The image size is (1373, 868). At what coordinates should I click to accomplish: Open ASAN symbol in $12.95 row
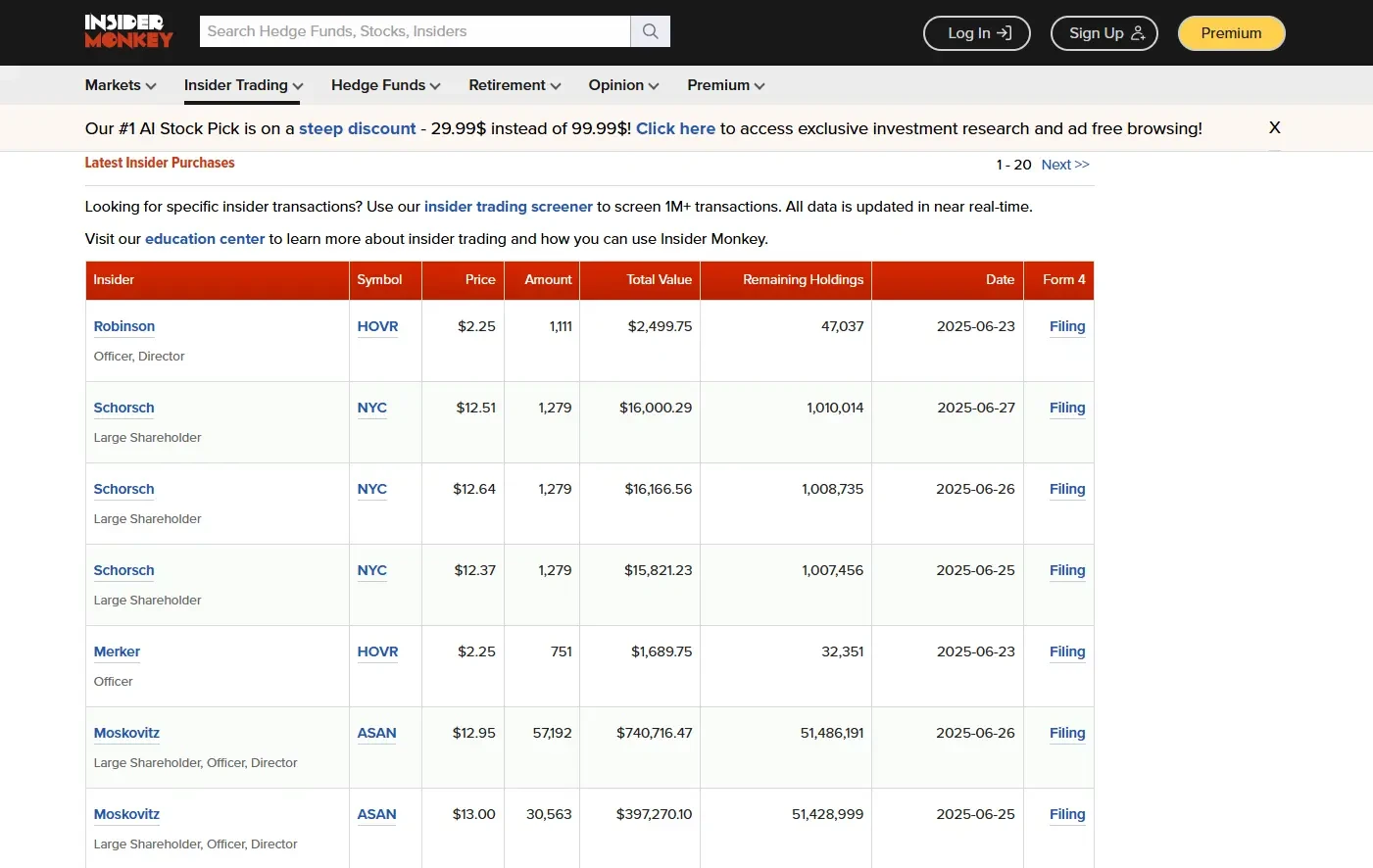click(x=376, y=733)
